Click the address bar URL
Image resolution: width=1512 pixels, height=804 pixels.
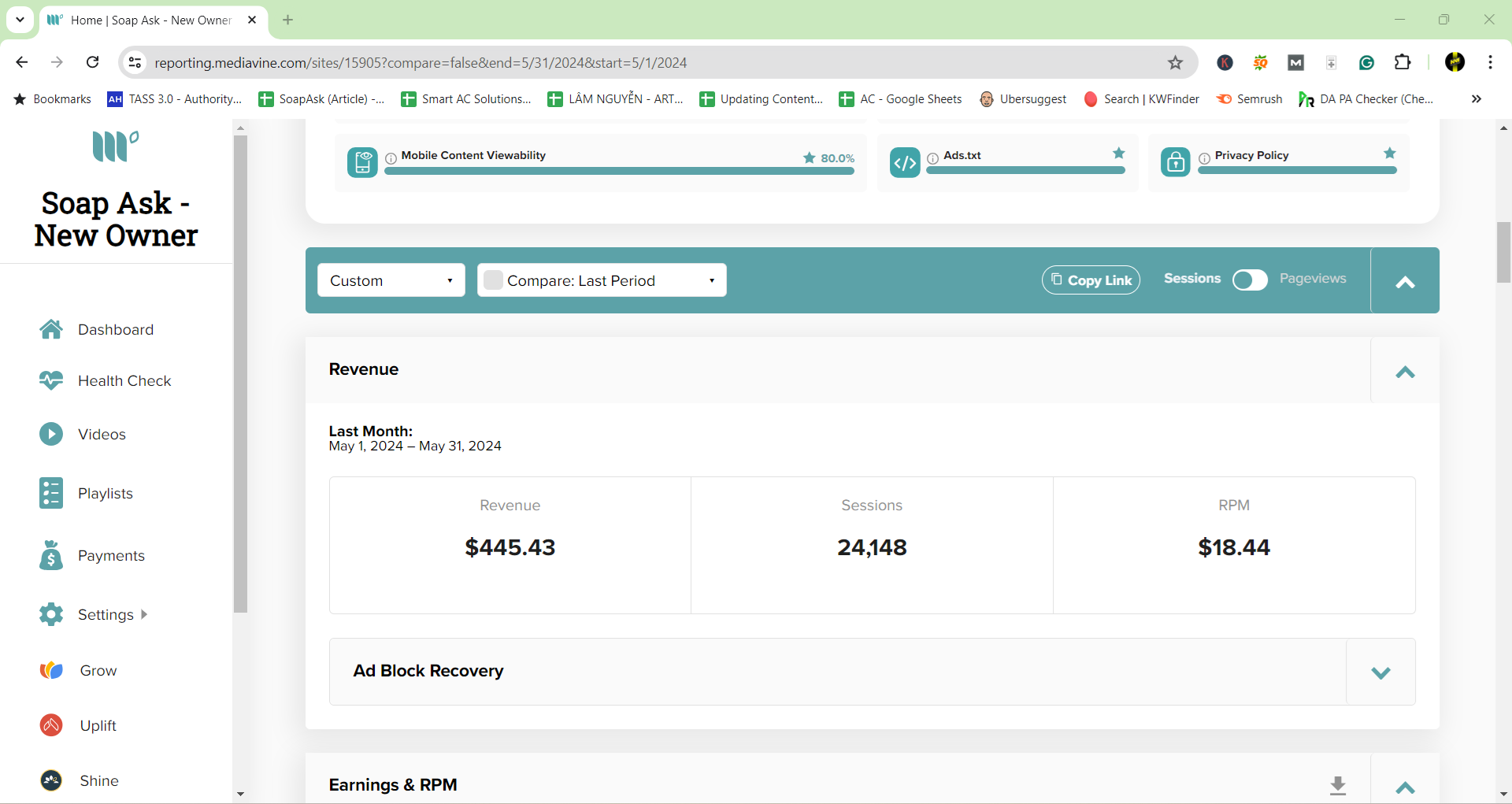(x=421, y=63)
